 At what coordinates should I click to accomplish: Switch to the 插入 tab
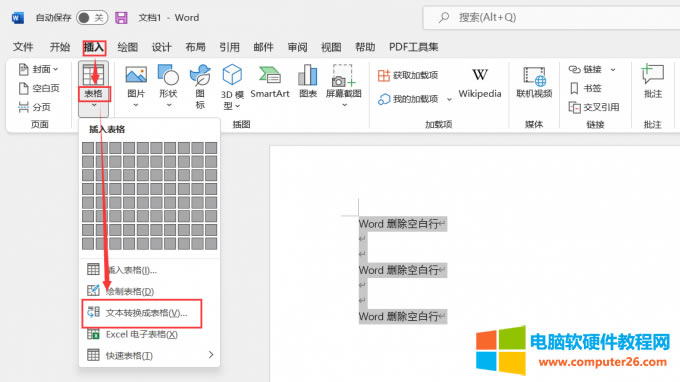[x=94, y=47]
